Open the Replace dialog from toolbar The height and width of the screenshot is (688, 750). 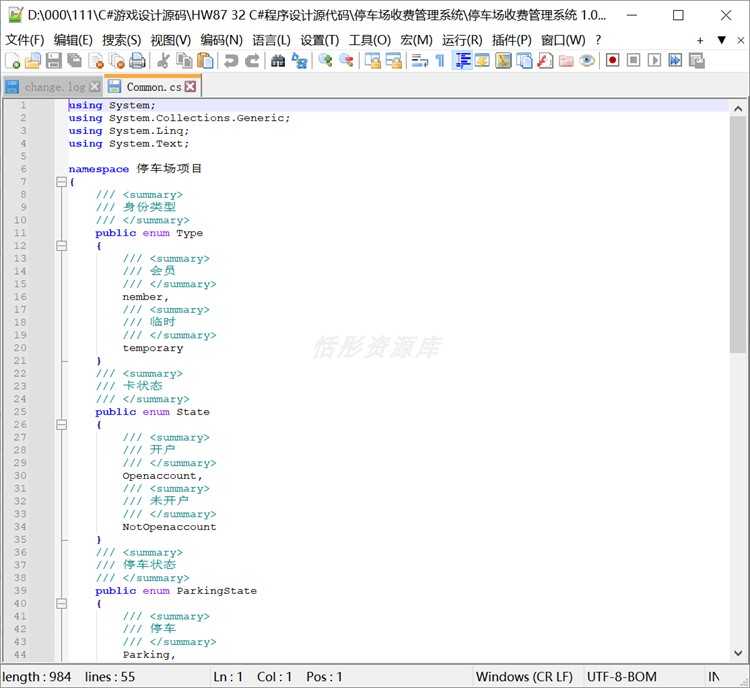click(299, 61)
